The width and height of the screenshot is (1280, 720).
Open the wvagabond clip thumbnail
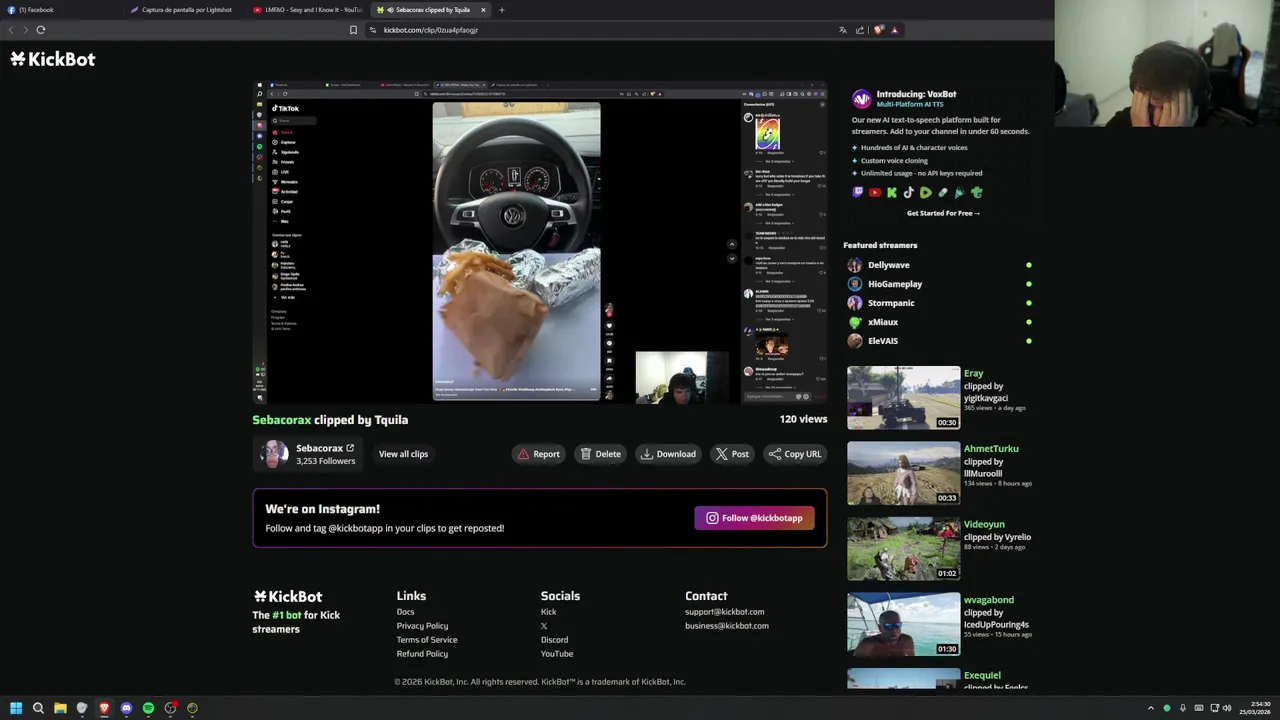(903, 624)
